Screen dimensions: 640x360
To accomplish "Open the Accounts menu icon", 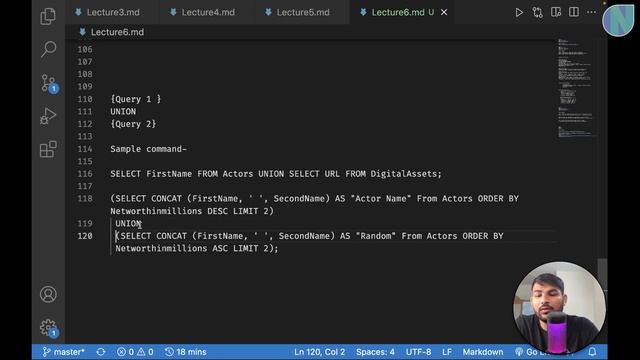I will point(48,294).
